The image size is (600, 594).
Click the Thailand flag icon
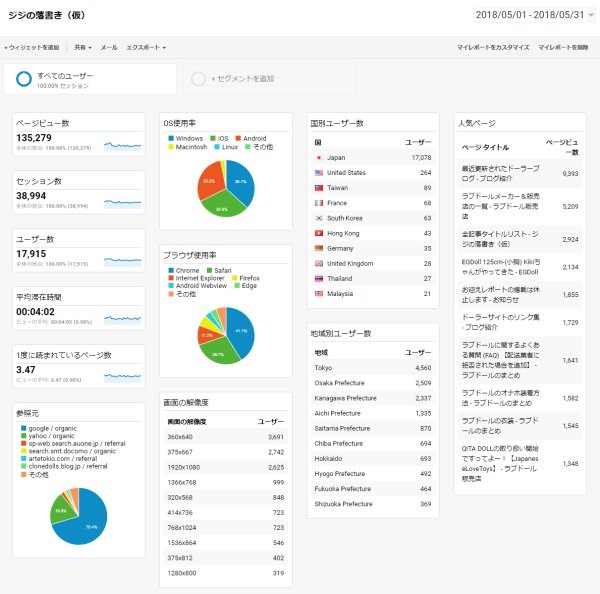point(319,279)
